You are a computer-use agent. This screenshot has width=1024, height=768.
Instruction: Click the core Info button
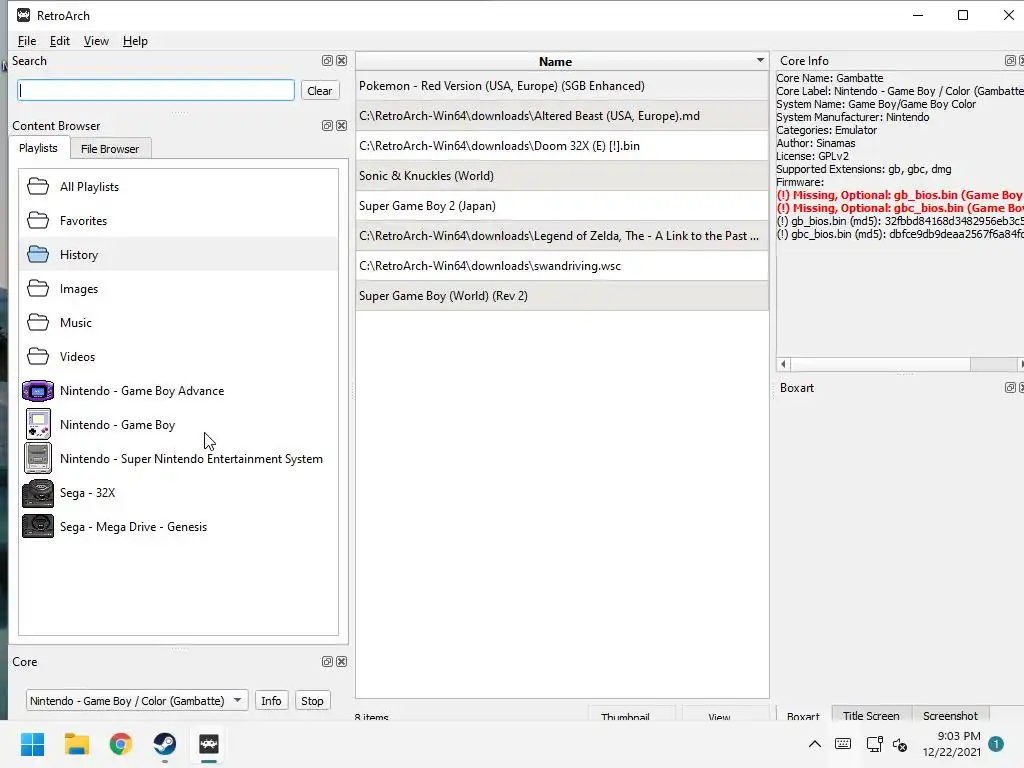point(271,701)
